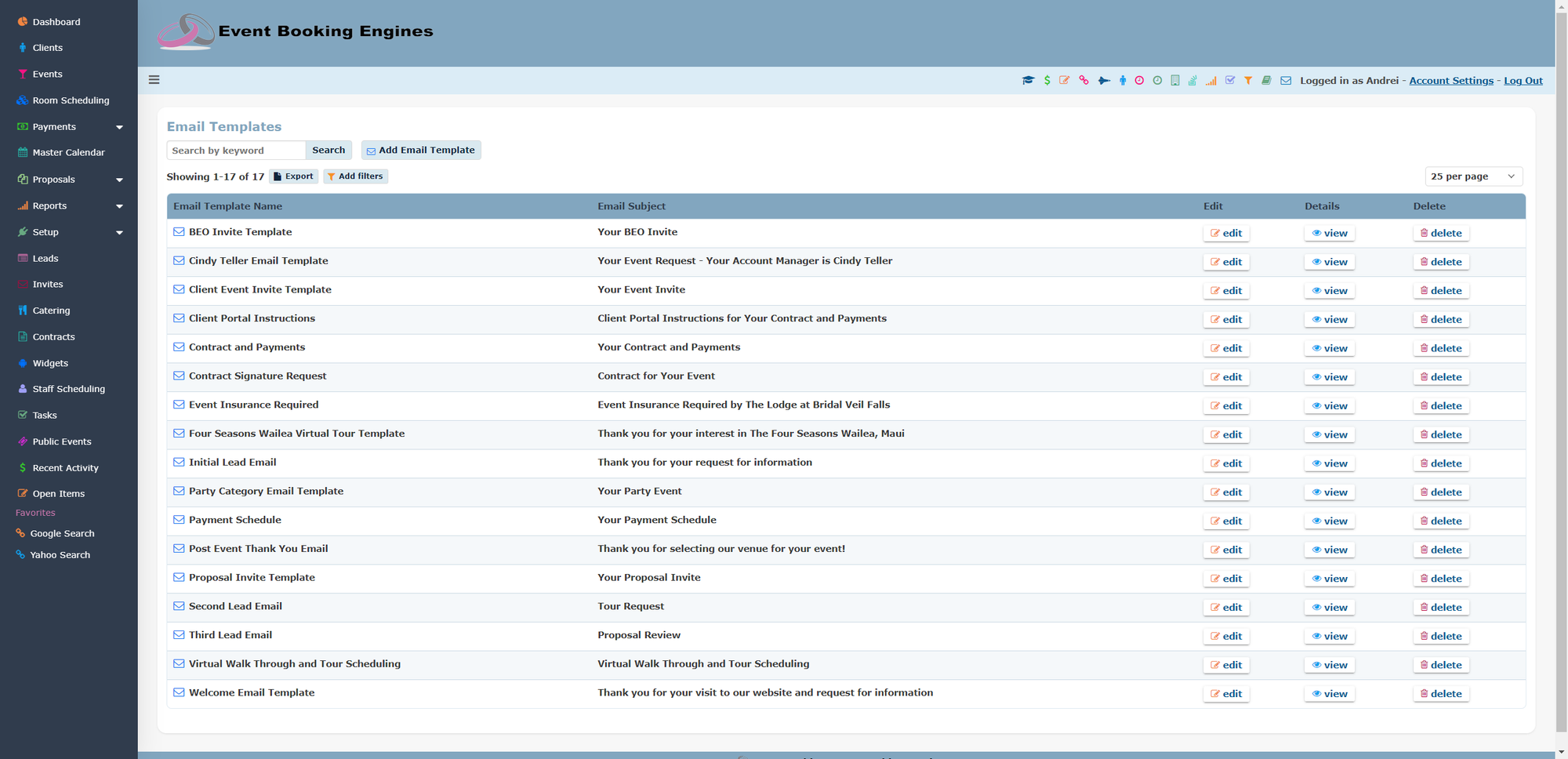This screenshot has height=759, width=1568.
Task: Expand the Proposals sidebar menu
Action: point(119,180)
